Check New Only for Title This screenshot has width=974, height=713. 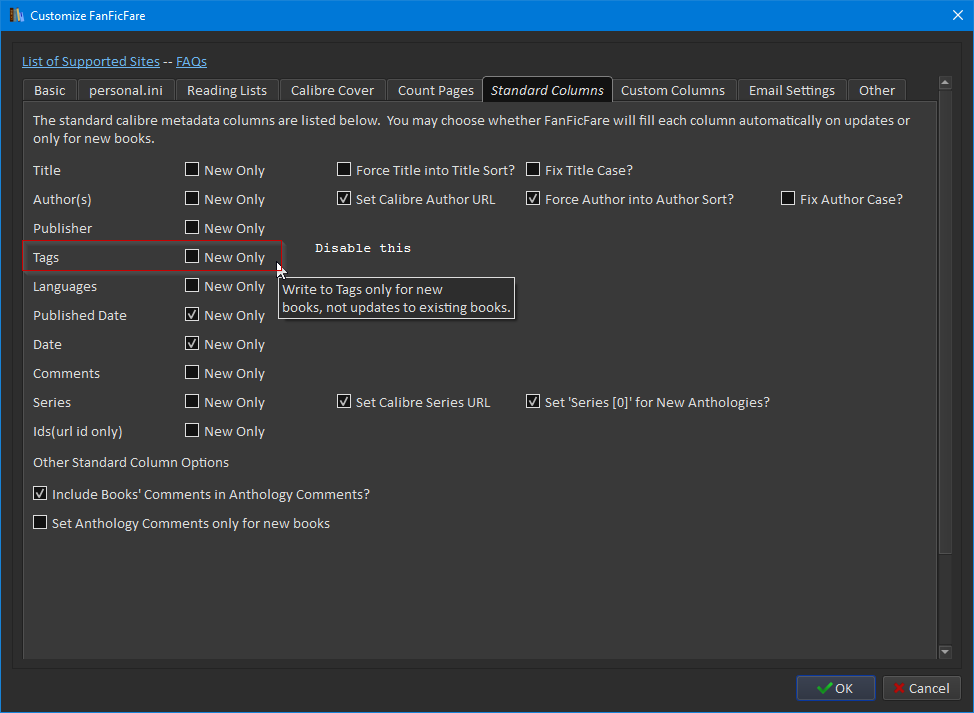tap(192, 170)
